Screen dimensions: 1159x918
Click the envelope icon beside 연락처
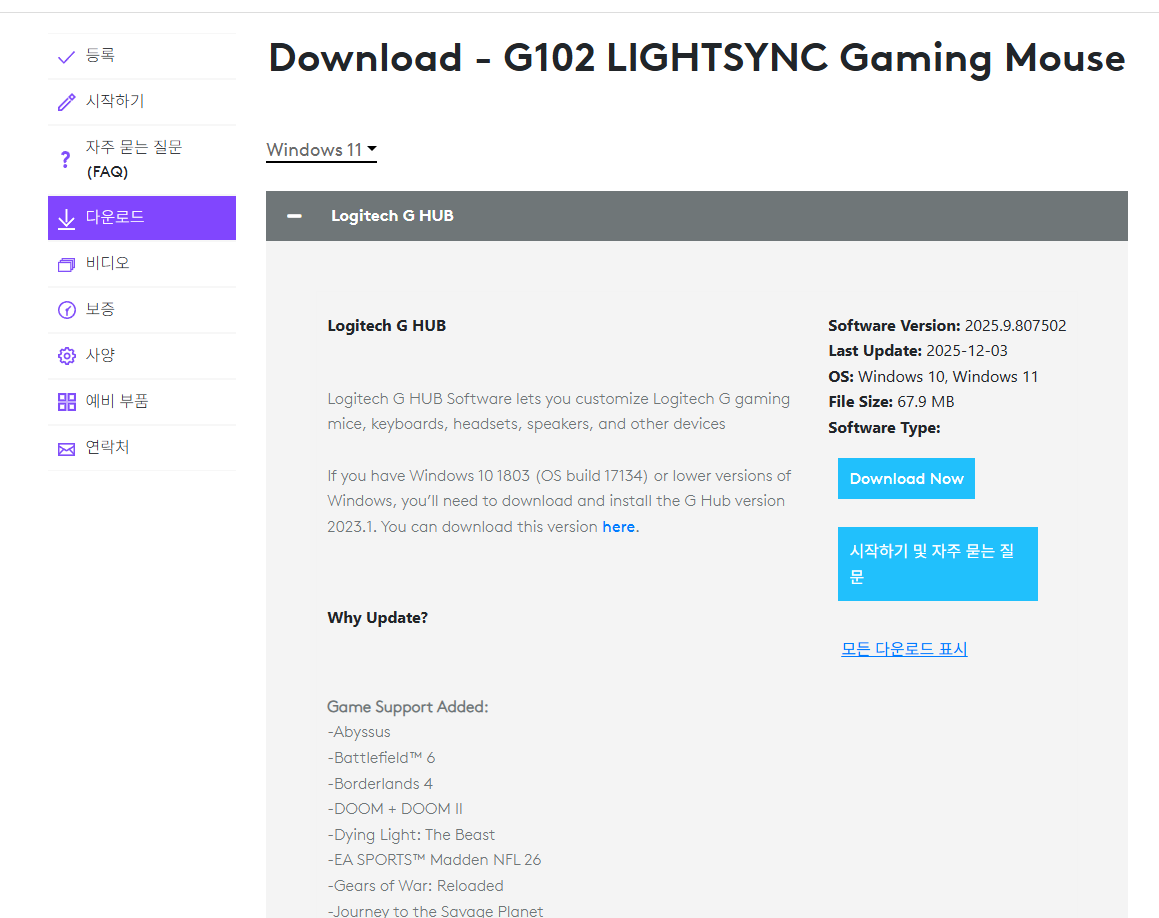pos(67,449)
